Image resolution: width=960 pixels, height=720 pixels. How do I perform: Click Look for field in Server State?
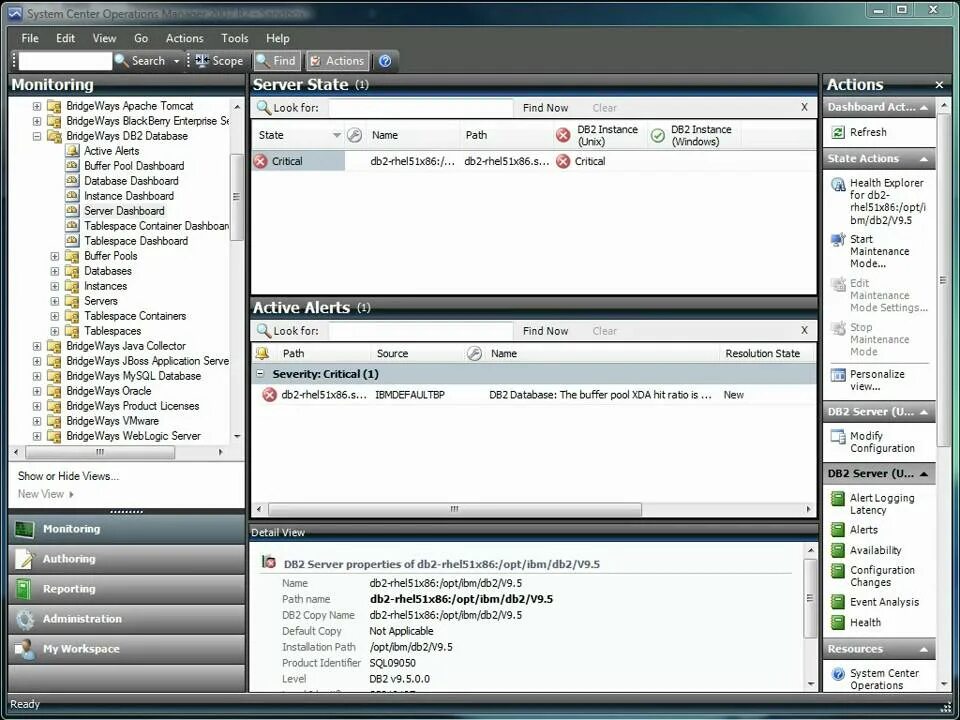point(421,108)
